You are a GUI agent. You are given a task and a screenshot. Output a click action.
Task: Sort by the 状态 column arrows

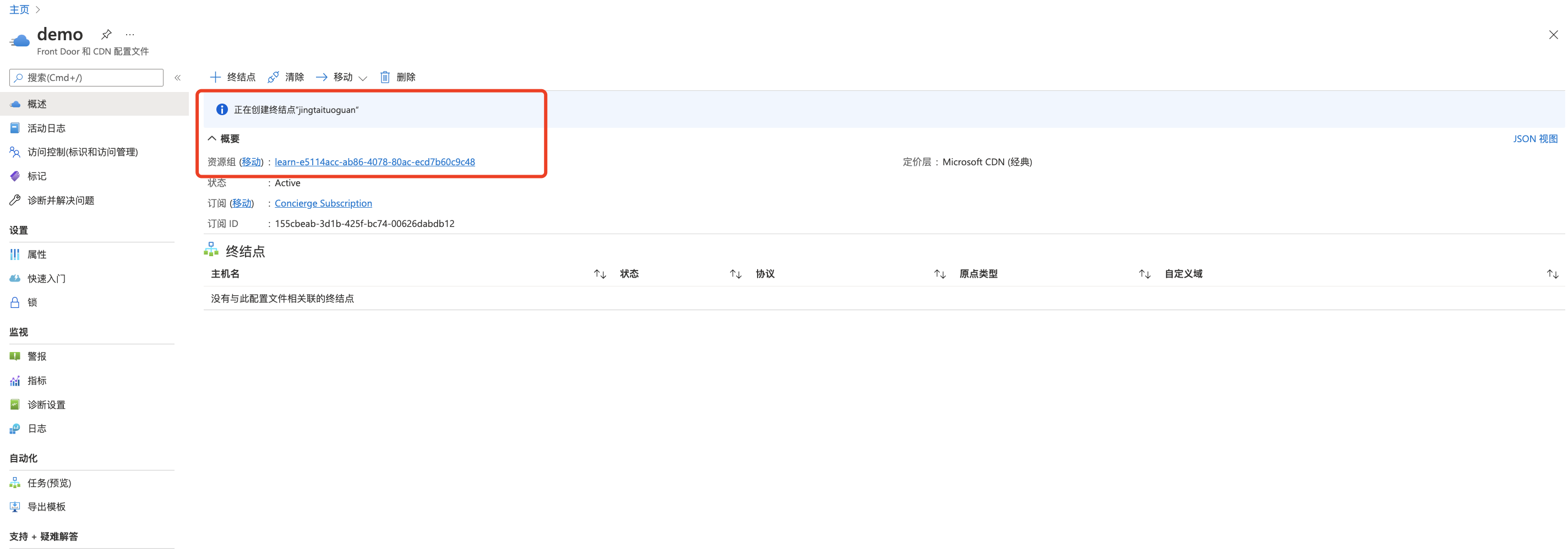[x=736, y=274]
